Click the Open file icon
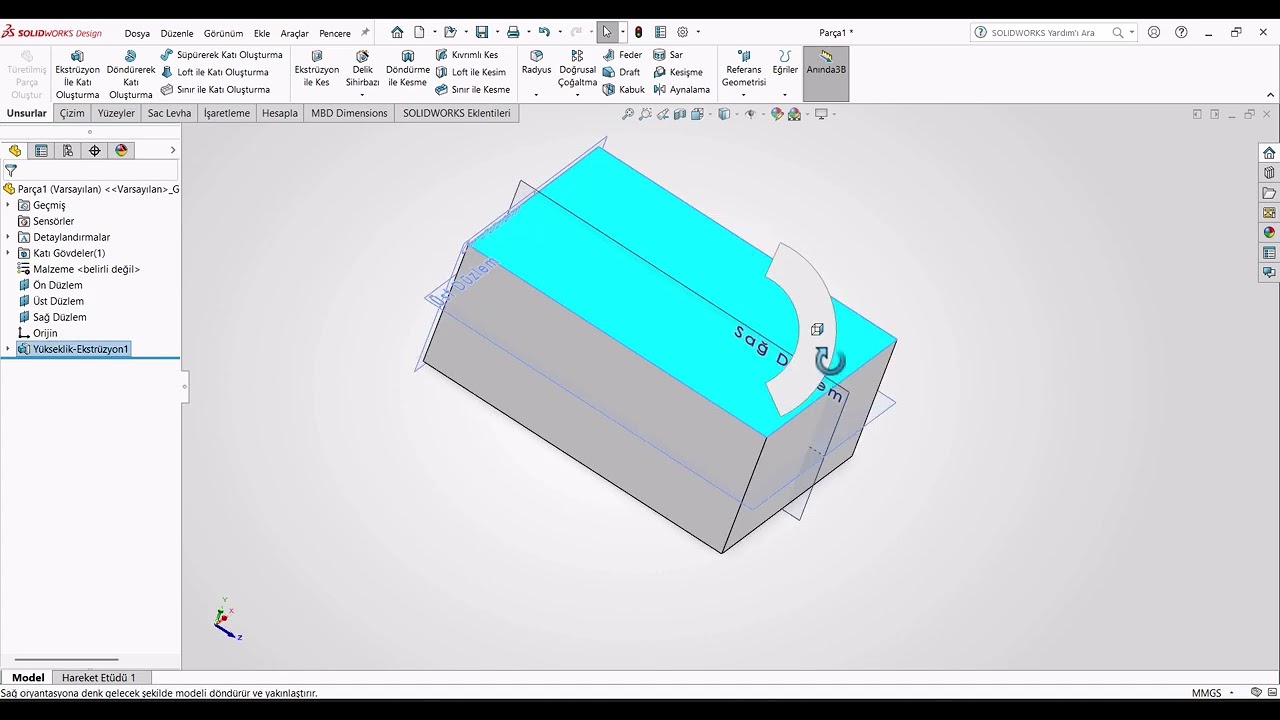 [x=450, y=32]
